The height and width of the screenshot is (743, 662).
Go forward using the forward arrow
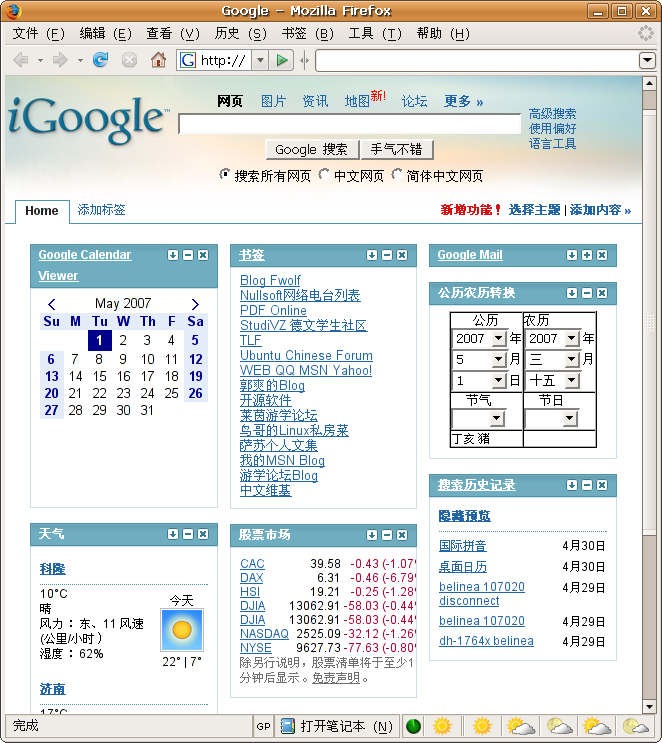[x=60, y=60]
